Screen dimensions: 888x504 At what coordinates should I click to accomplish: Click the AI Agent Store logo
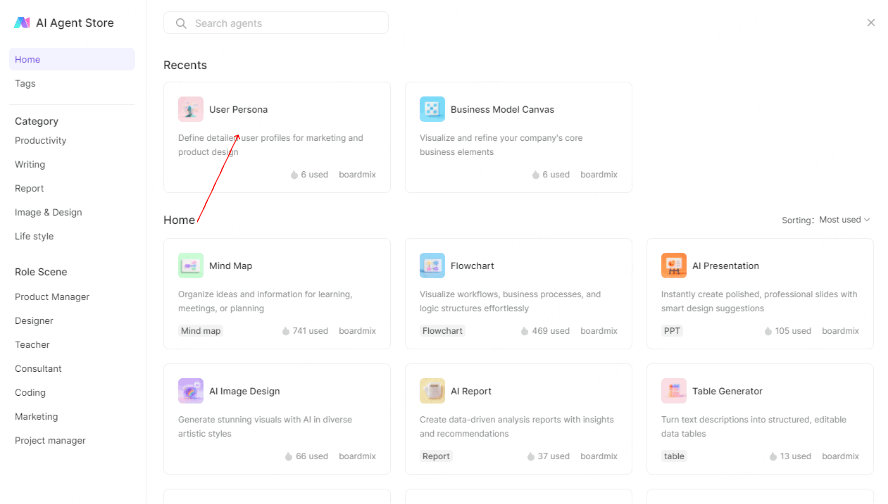22,23
